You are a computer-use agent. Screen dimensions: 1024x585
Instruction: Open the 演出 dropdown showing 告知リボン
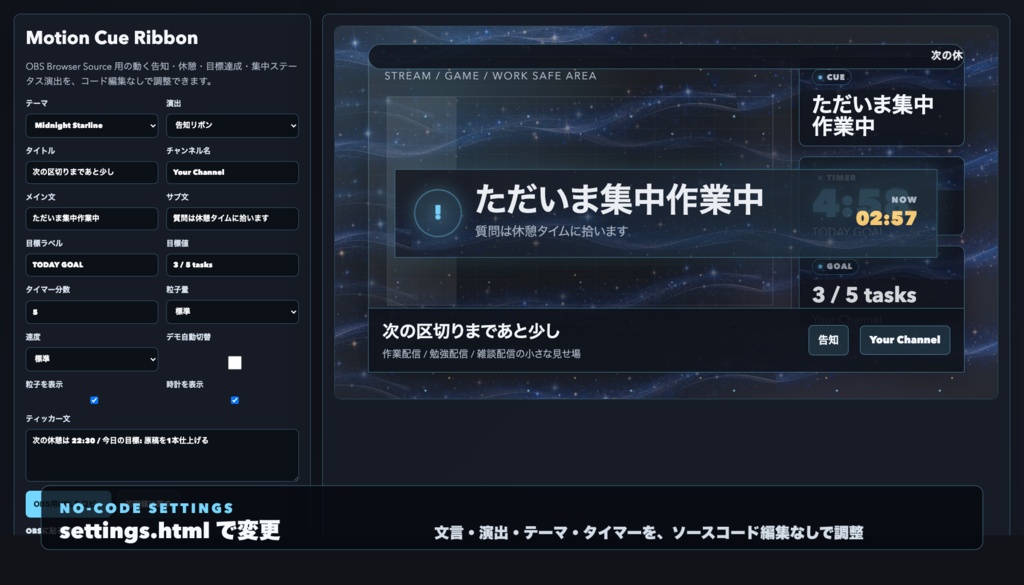(x=232, y=125)
